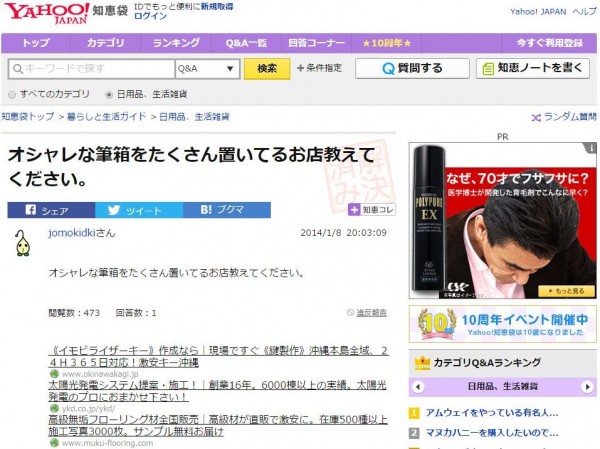Screen dimensions: 600x449
Task: Click the 質問する button
Action: [411, 69]
